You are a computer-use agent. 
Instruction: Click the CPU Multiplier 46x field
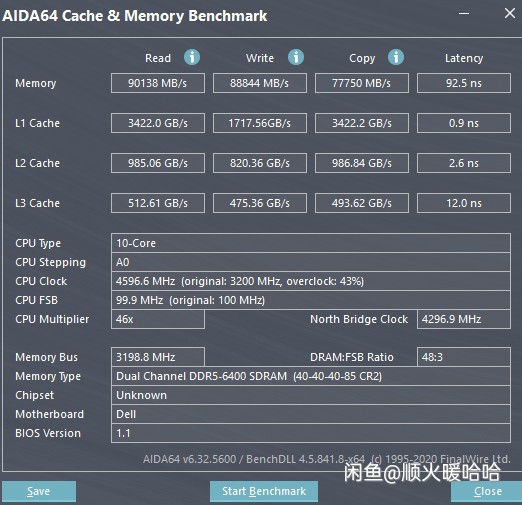point(158,319)
